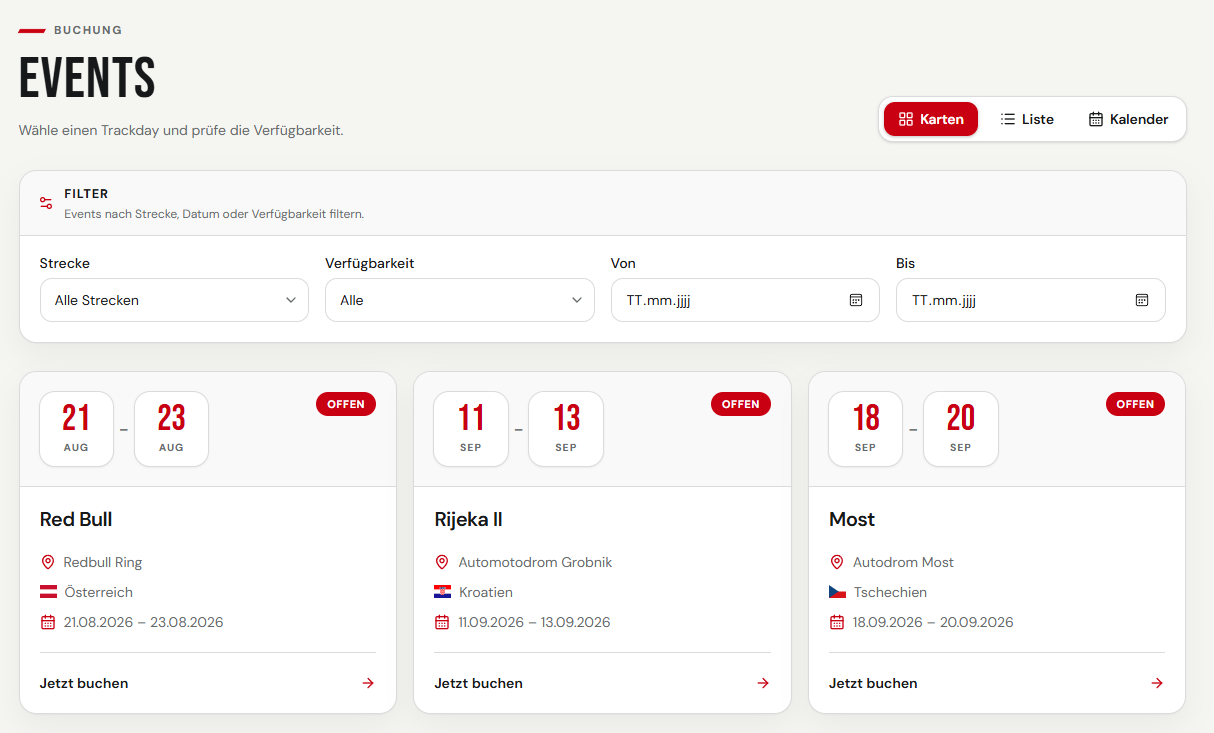Open the Verfügbarkeit dropdown 'Alle'
1214x733 pixels.
(x=460, y=300)
